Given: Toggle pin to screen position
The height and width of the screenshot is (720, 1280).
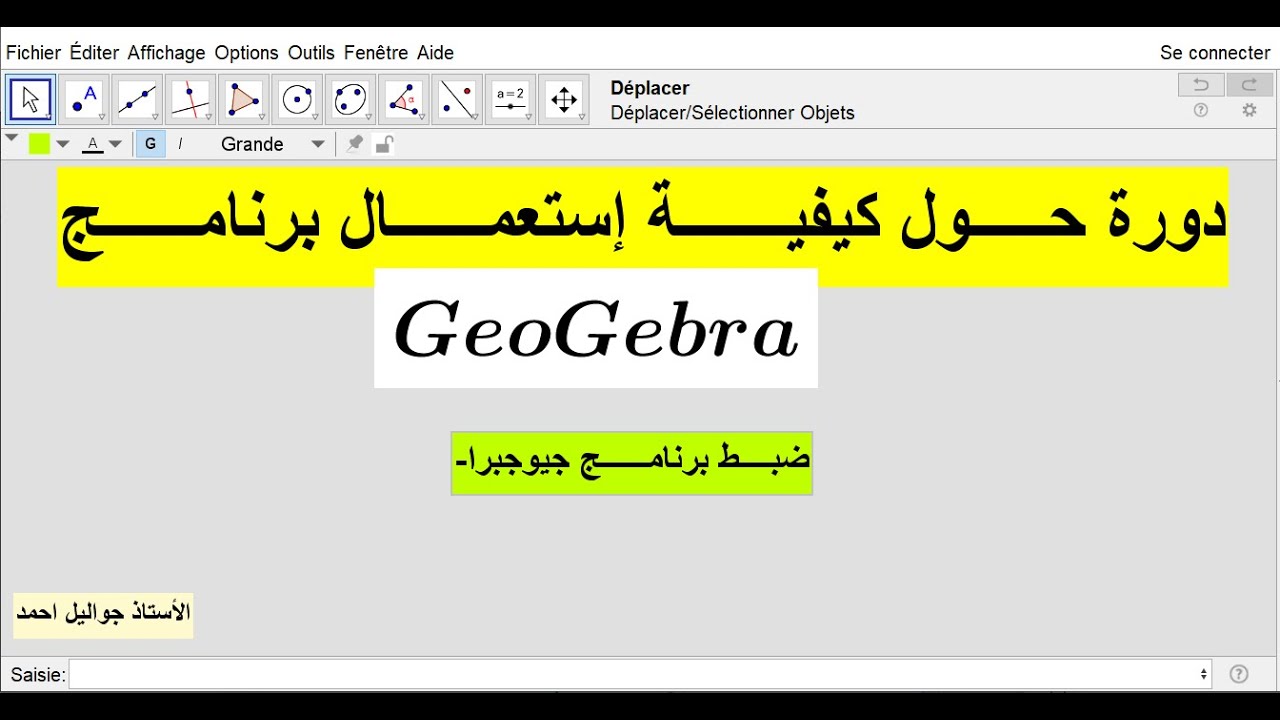Looking at the screenshot, I should [x=354, y=144].
